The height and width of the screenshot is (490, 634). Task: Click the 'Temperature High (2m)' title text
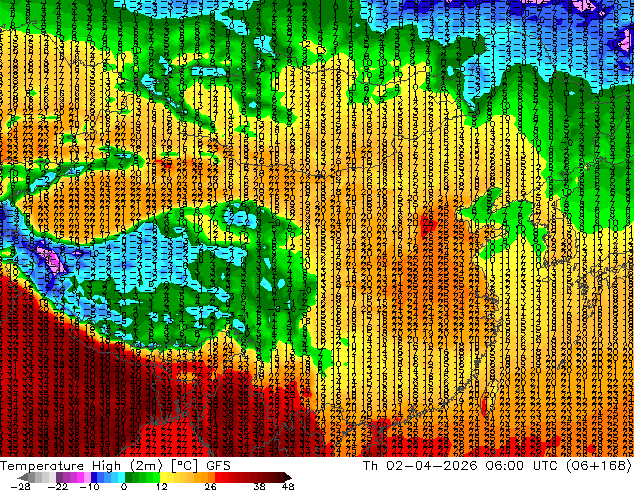[81, 466]
